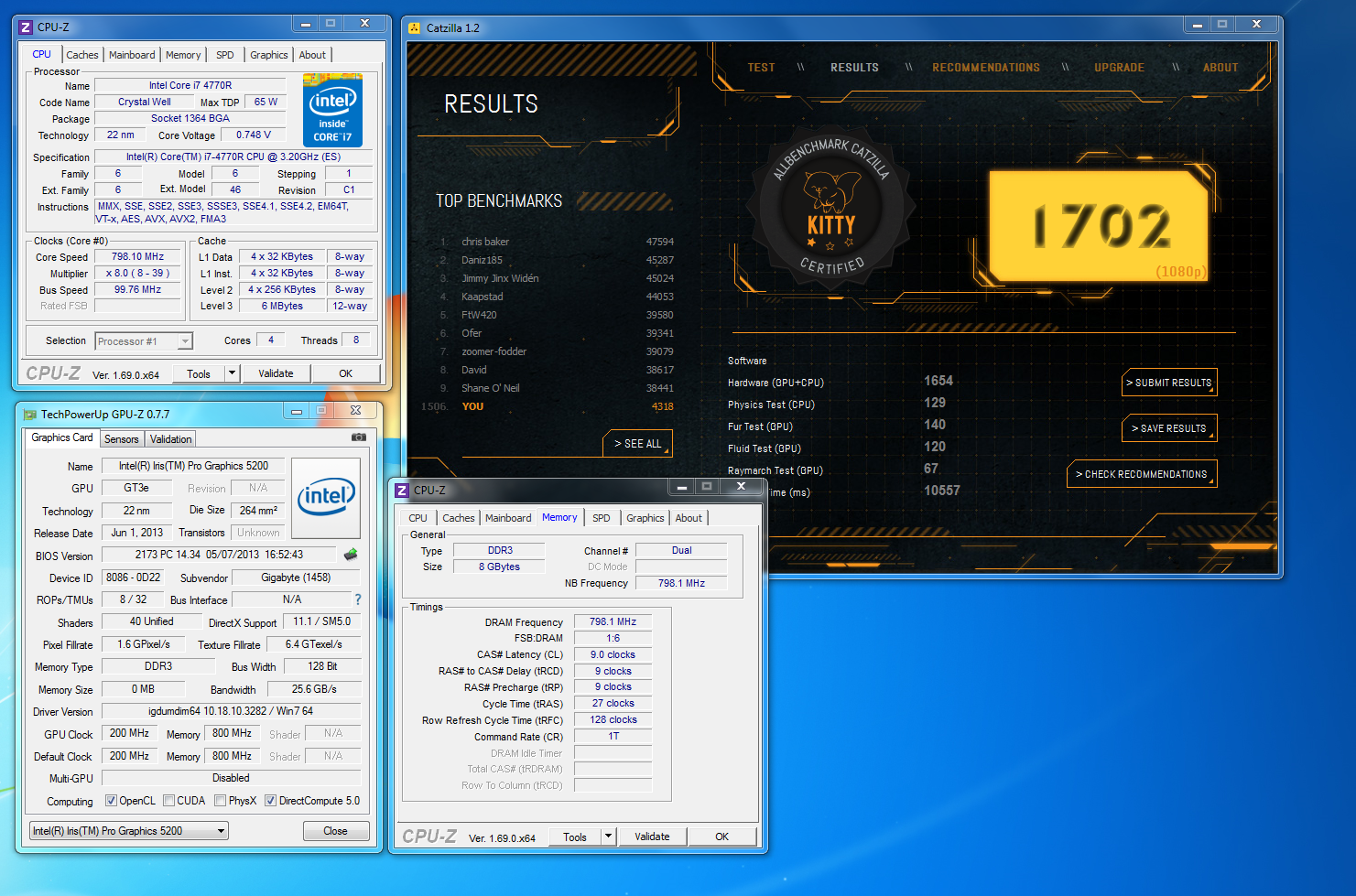This screenshot has height=896, width=1356.
Task: Click the CPU name field Intel Core i7 4770R
Action: (x=190, y=85)
